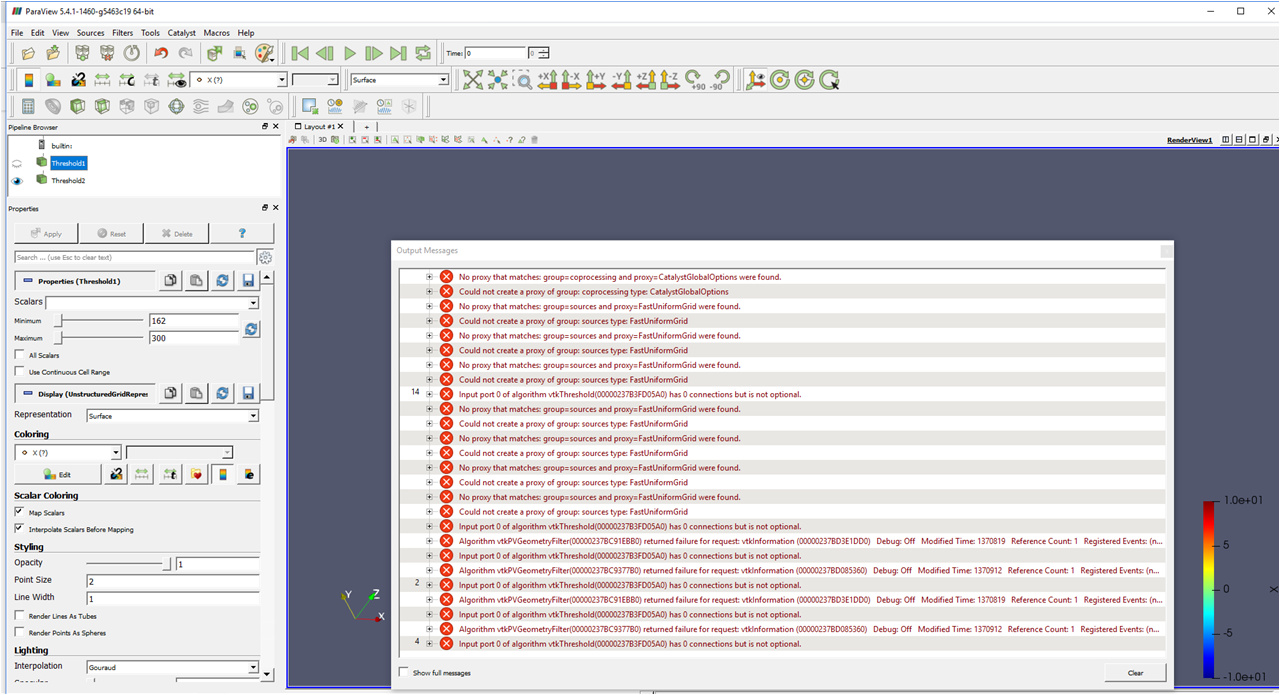Rotate view 90 degrees clockwise
The width and height of the screenshot is (1280, 695).
(x=695, y=80)
